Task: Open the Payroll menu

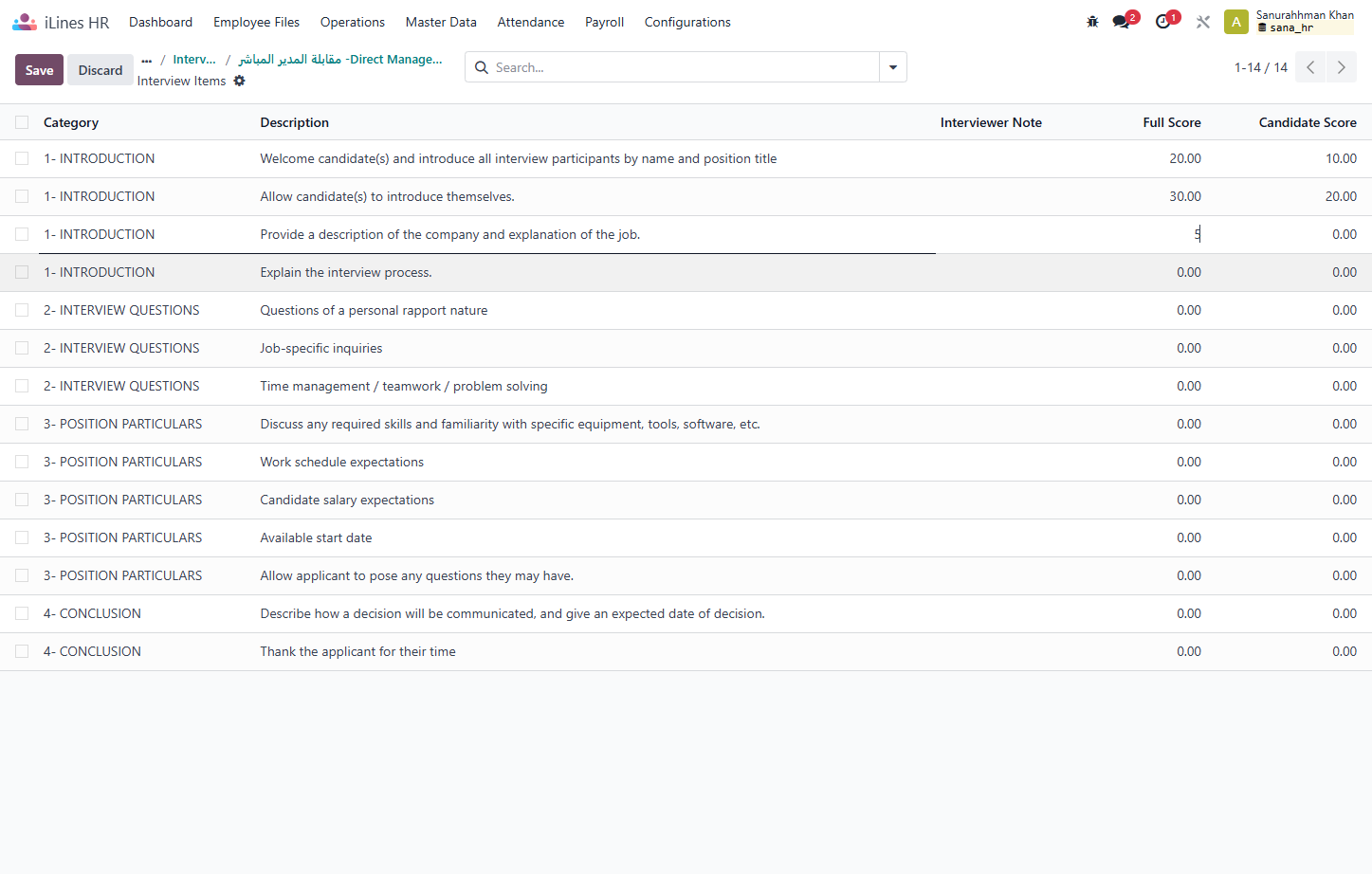Action: coord(604,22)
